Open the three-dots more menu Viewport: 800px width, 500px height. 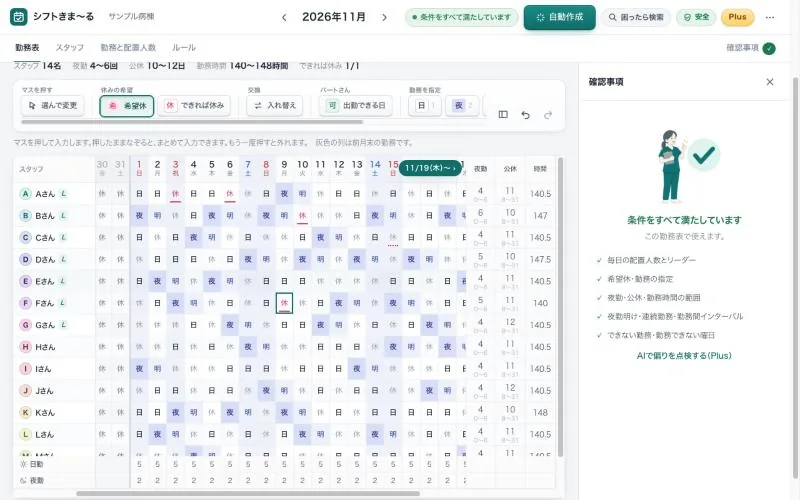point(770,17)
